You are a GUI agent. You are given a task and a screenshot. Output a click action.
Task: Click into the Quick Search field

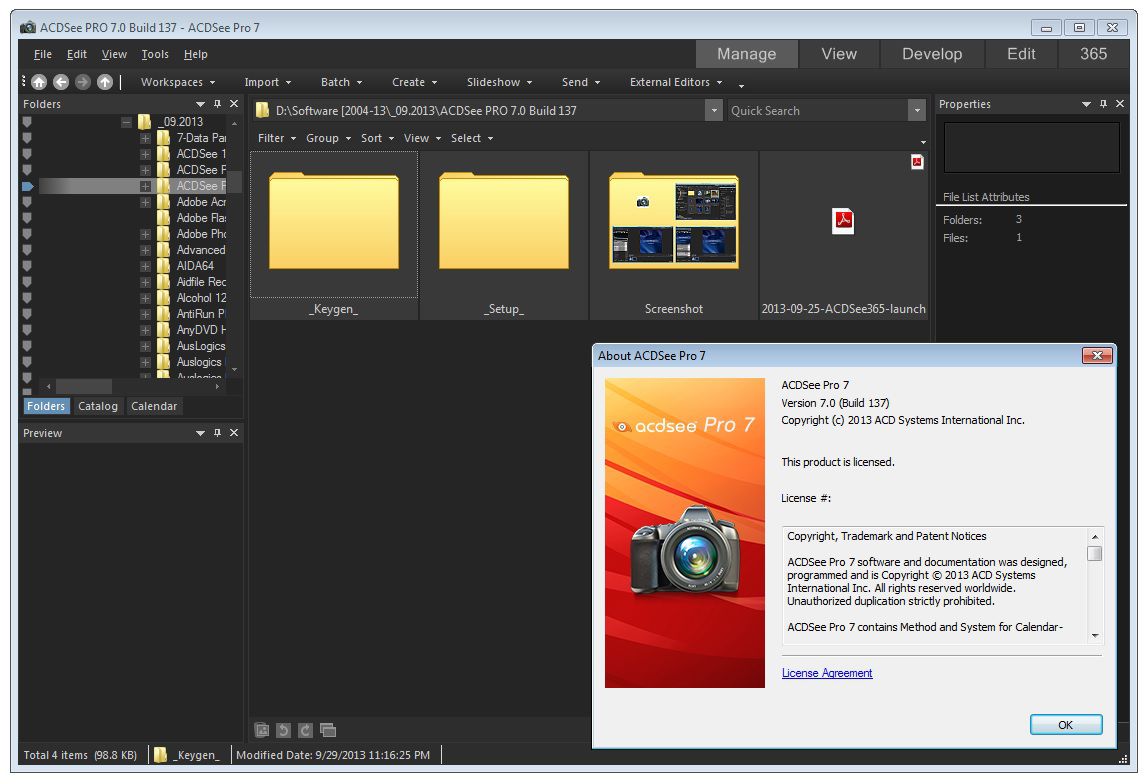click(x=818, y=111)
